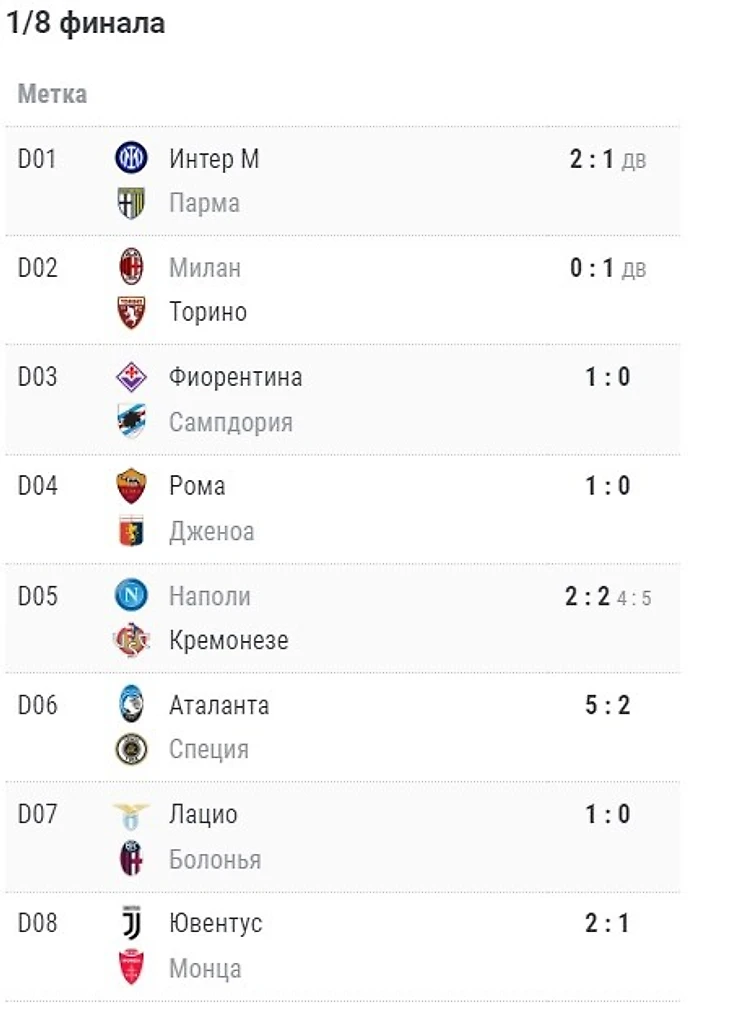Select the Roma wolf crest
The width and height of the screenshot is (730, 1024).
coord(131,486)
